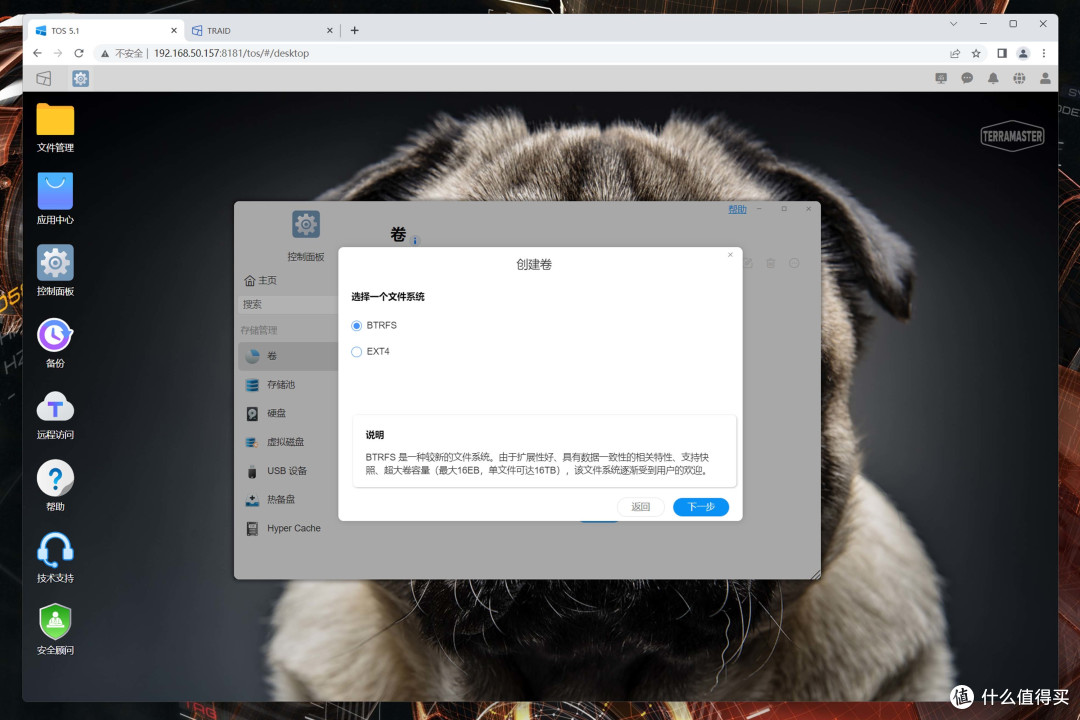Open a new browser tab
Viewport: 1080px width, 720px height.
pyautogui.click(x=355, y=30)
